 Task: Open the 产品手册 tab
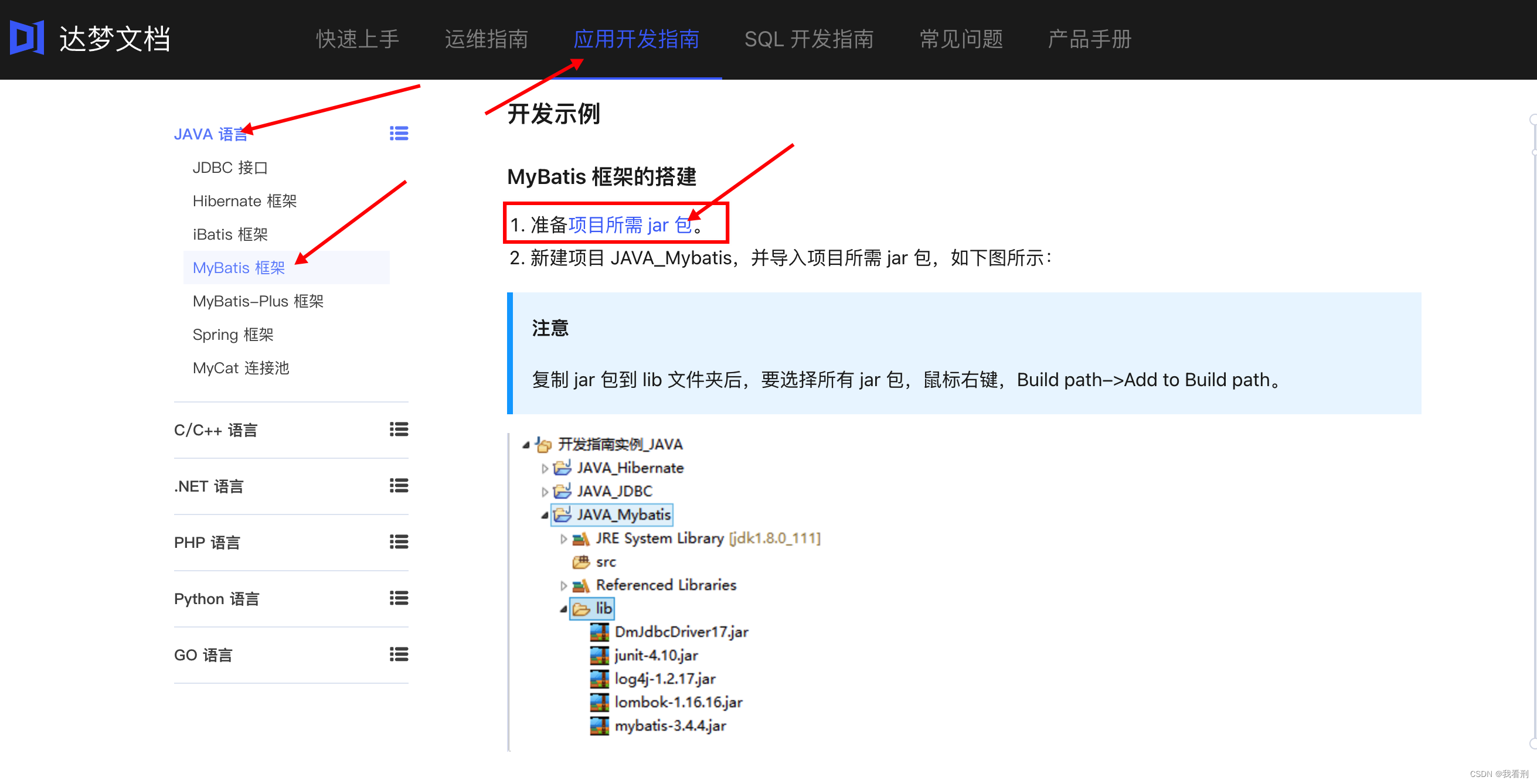[x=1090, y=39]
